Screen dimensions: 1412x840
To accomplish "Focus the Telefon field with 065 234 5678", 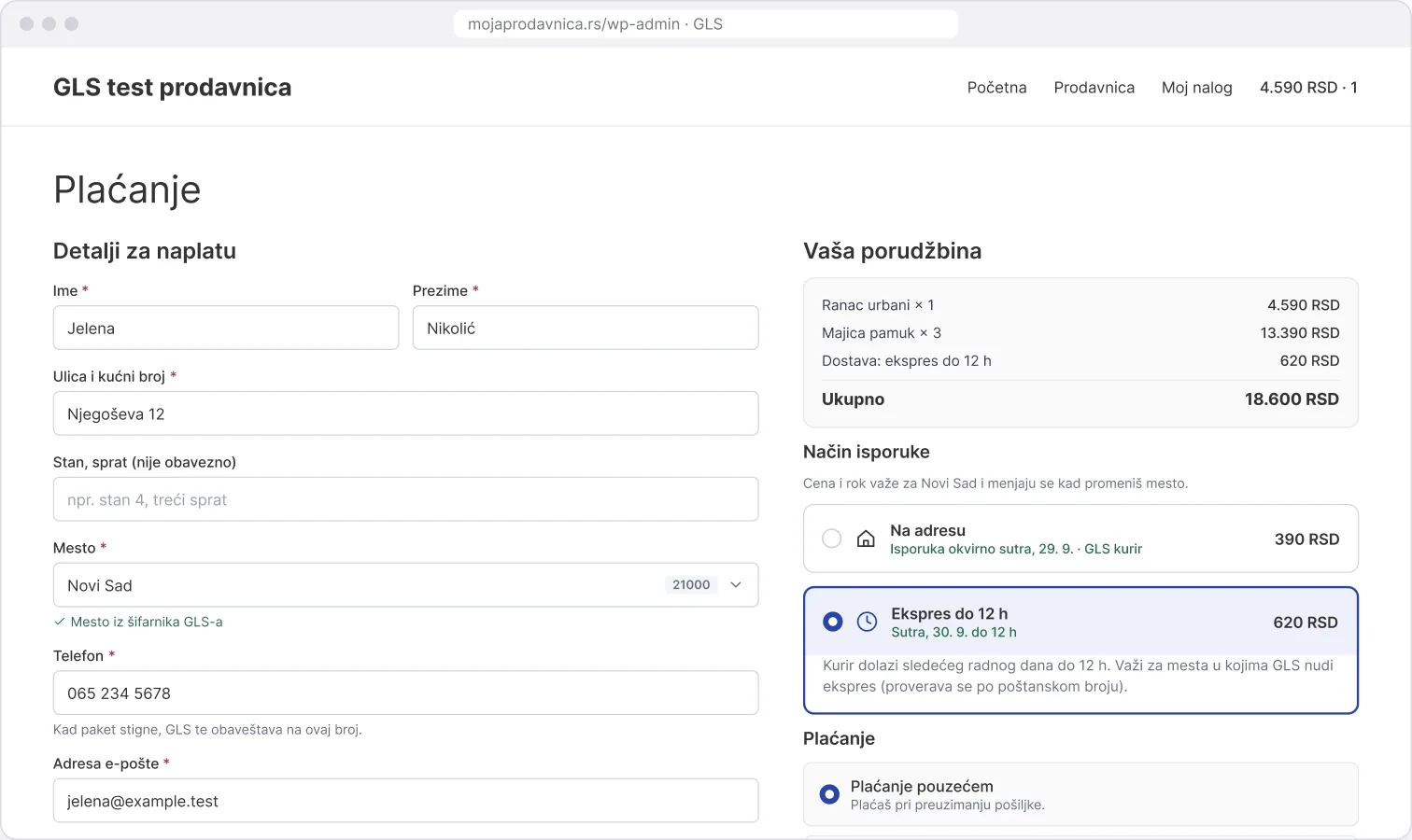I will click(406, 693).
